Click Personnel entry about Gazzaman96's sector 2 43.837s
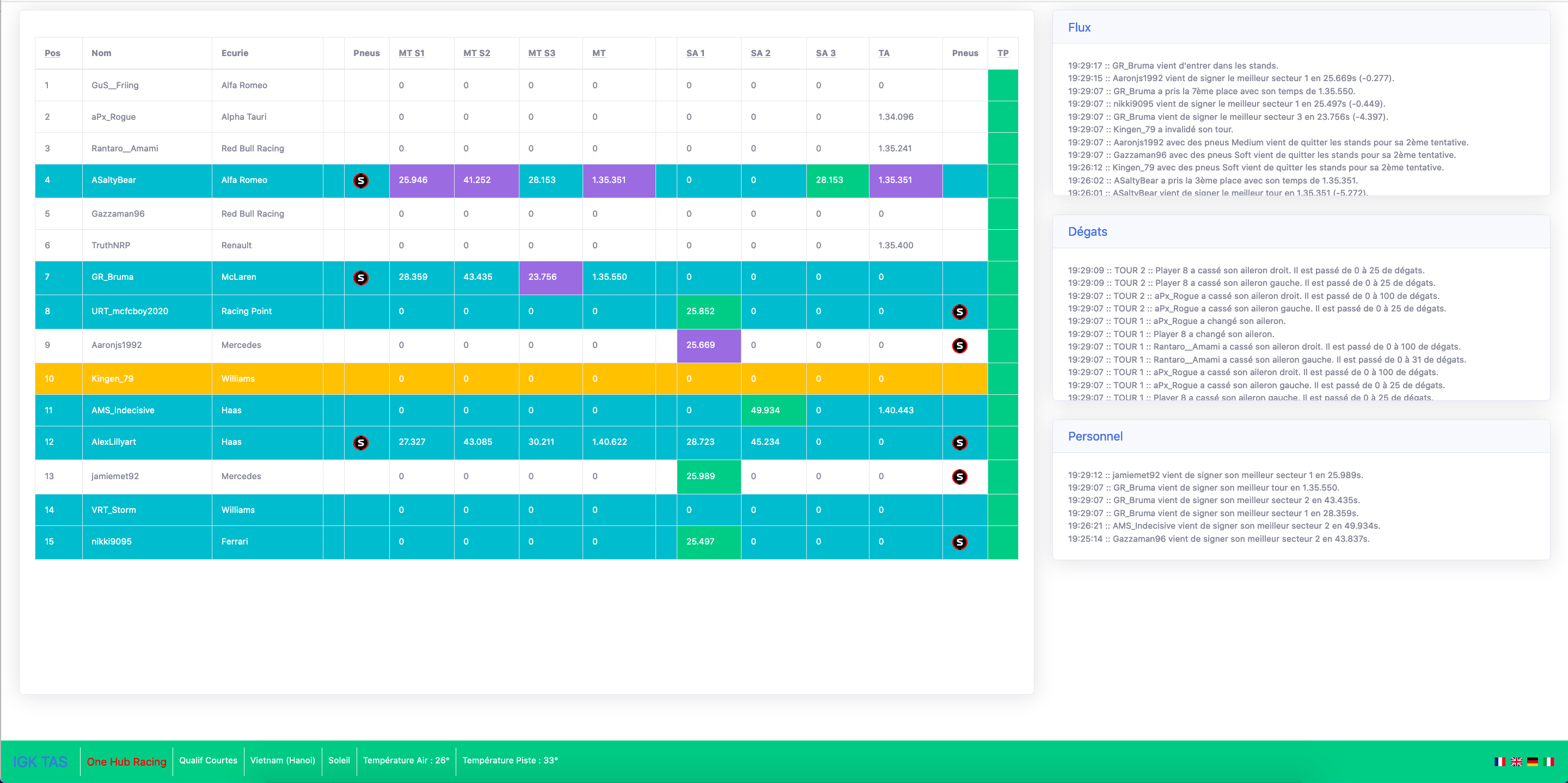 1218,539
